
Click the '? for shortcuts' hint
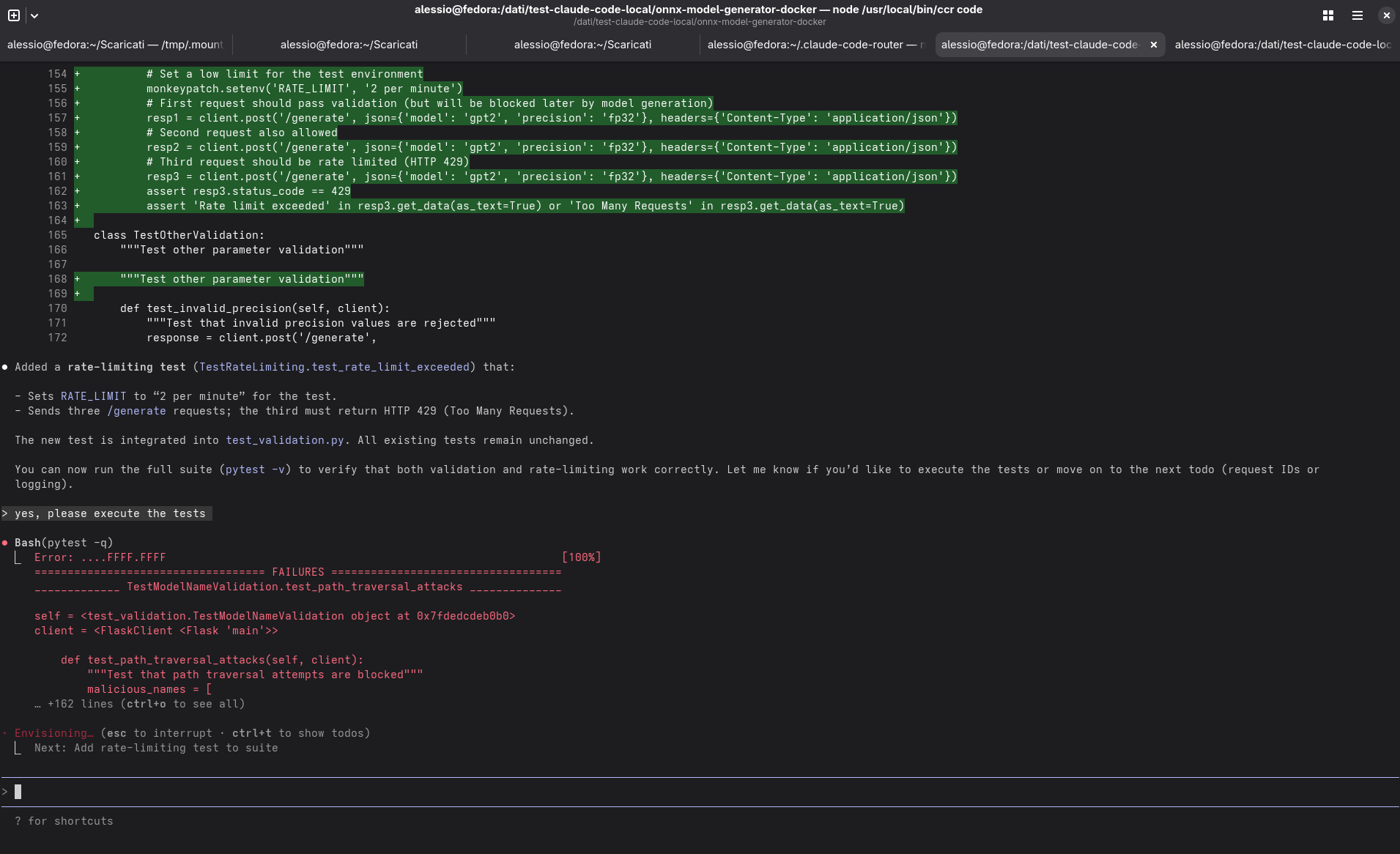[x=64, y=821]
